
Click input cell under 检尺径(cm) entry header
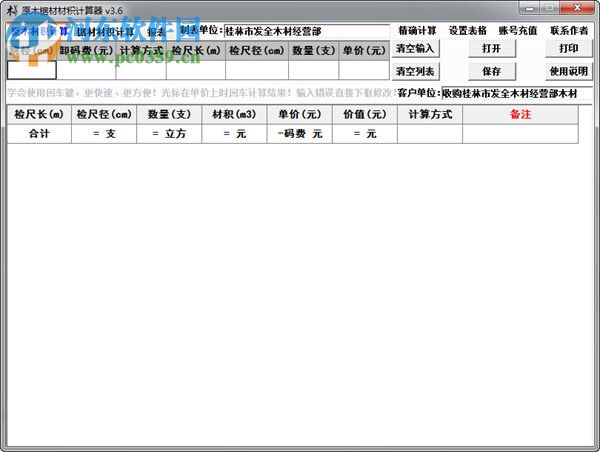tap(257, 70)
